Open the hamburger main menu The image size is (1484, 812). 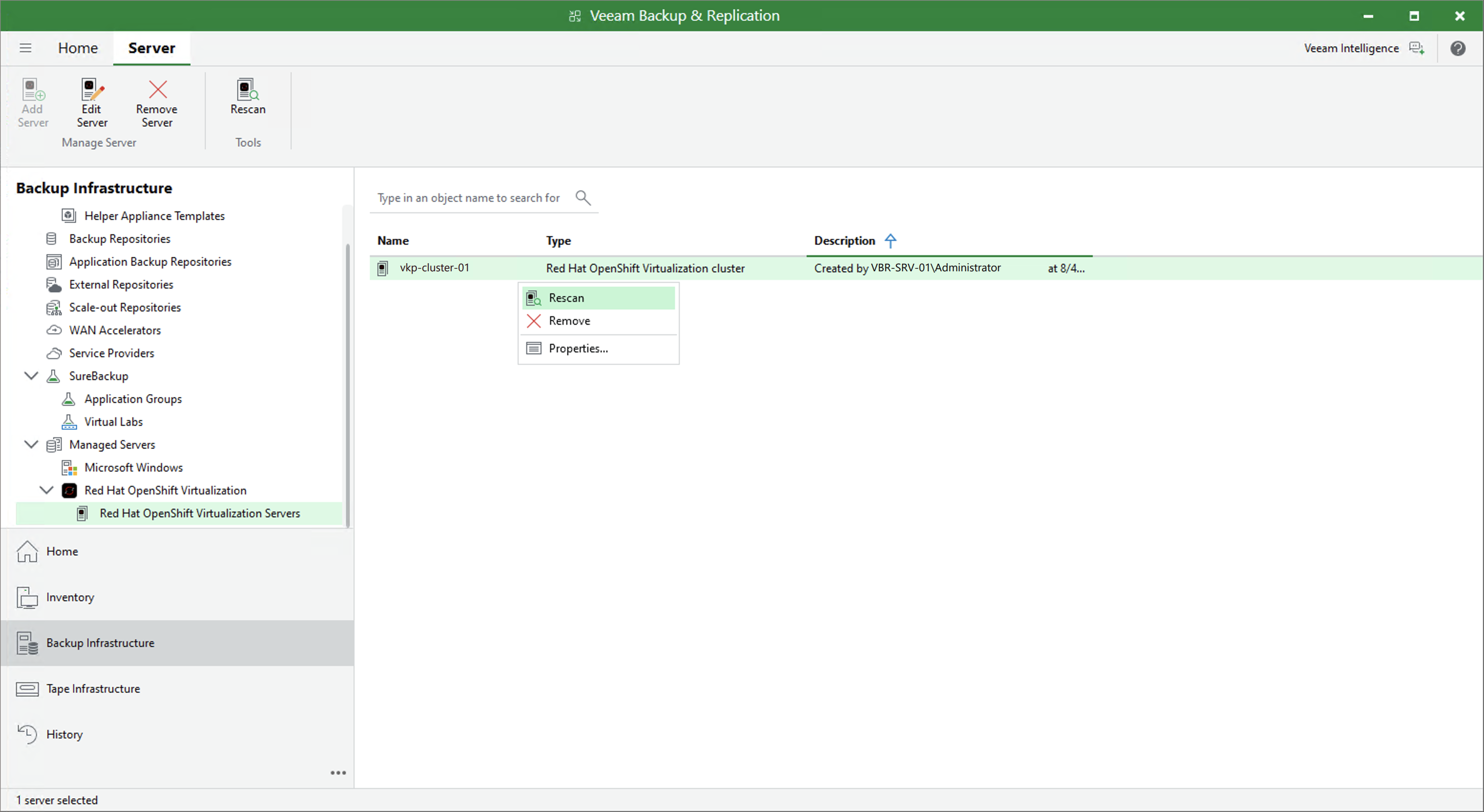(25, 48)
